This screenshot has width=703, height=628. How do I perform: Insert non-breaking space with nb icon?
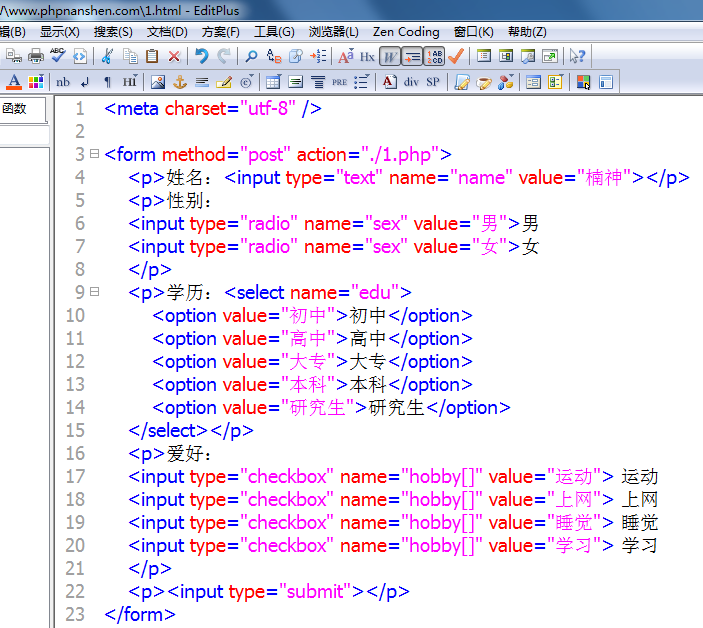63,82
